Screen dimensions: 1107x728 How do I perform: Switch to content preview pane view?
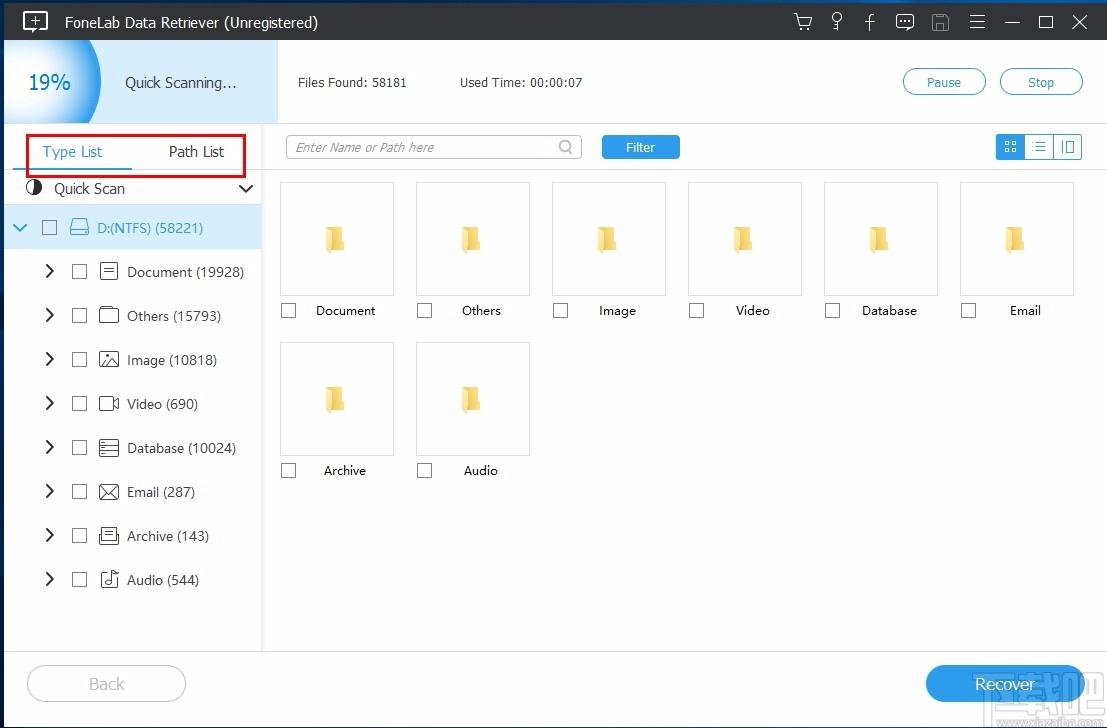pos(1067,147)
